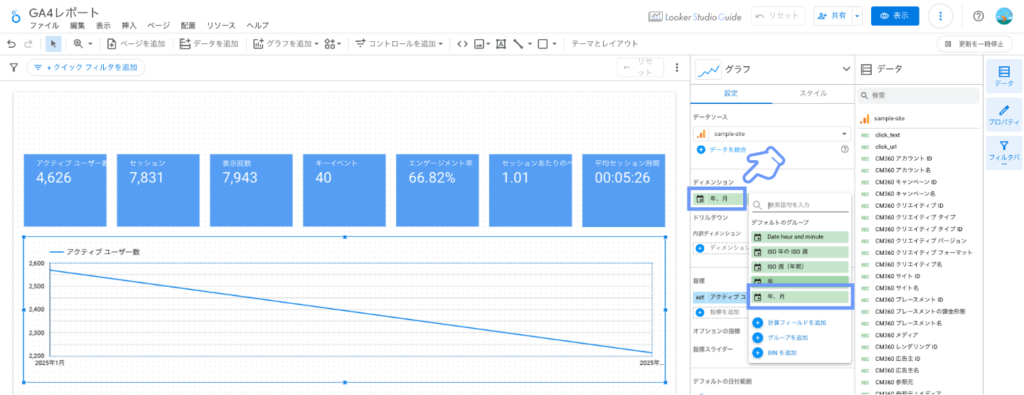1024x395 pixels.
Task: Select the セッション scorecard
Action: [157, 191]
